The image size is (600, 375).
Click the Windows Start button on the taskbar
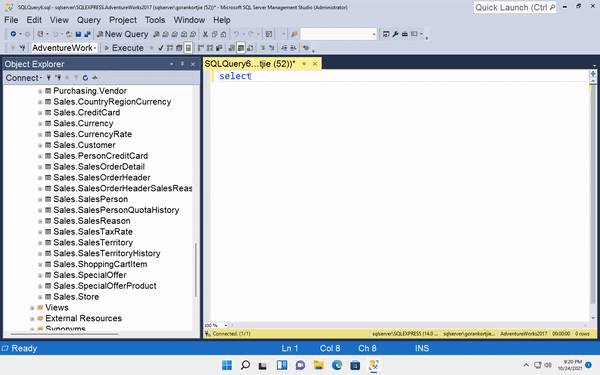tap(227, 365)
